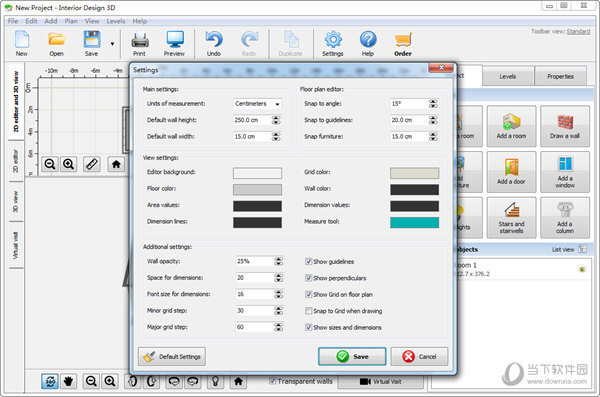Toggle Show guidelines checkbox
600x397 pixels.
308,261
